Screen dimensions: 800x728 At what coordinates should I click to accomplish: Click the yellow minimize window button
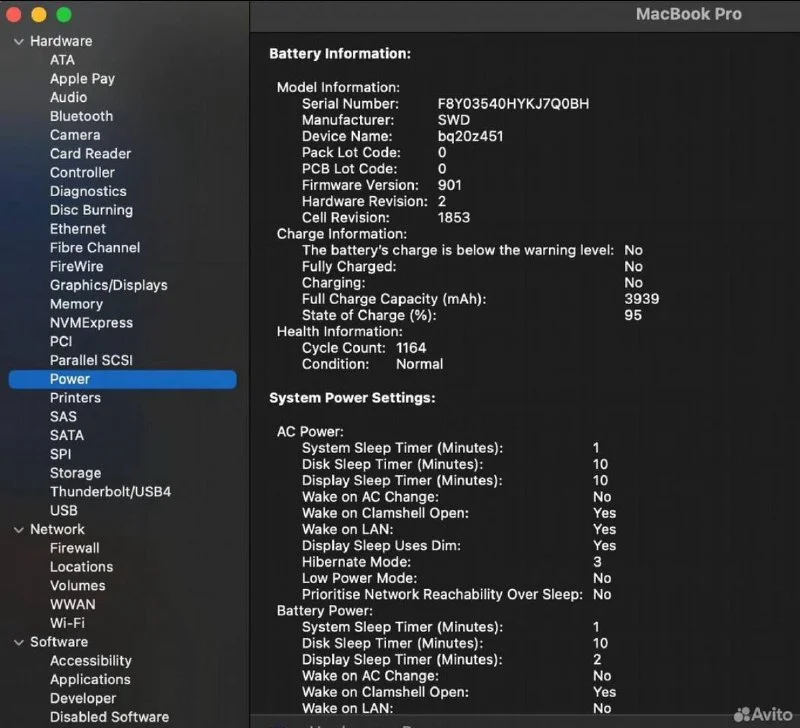click(39, 15)
